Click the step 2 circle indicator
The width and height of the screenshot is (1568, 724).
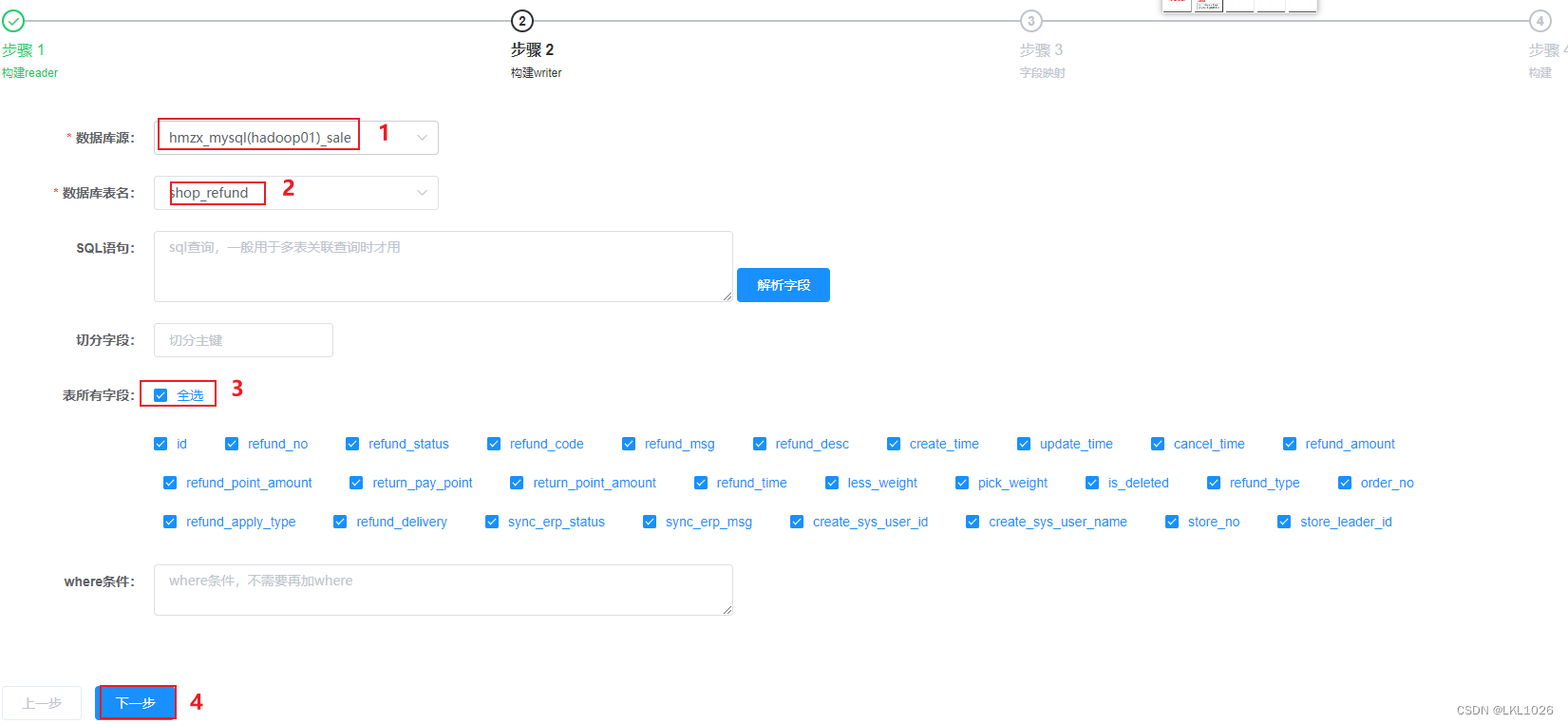[x=522, y=21]
